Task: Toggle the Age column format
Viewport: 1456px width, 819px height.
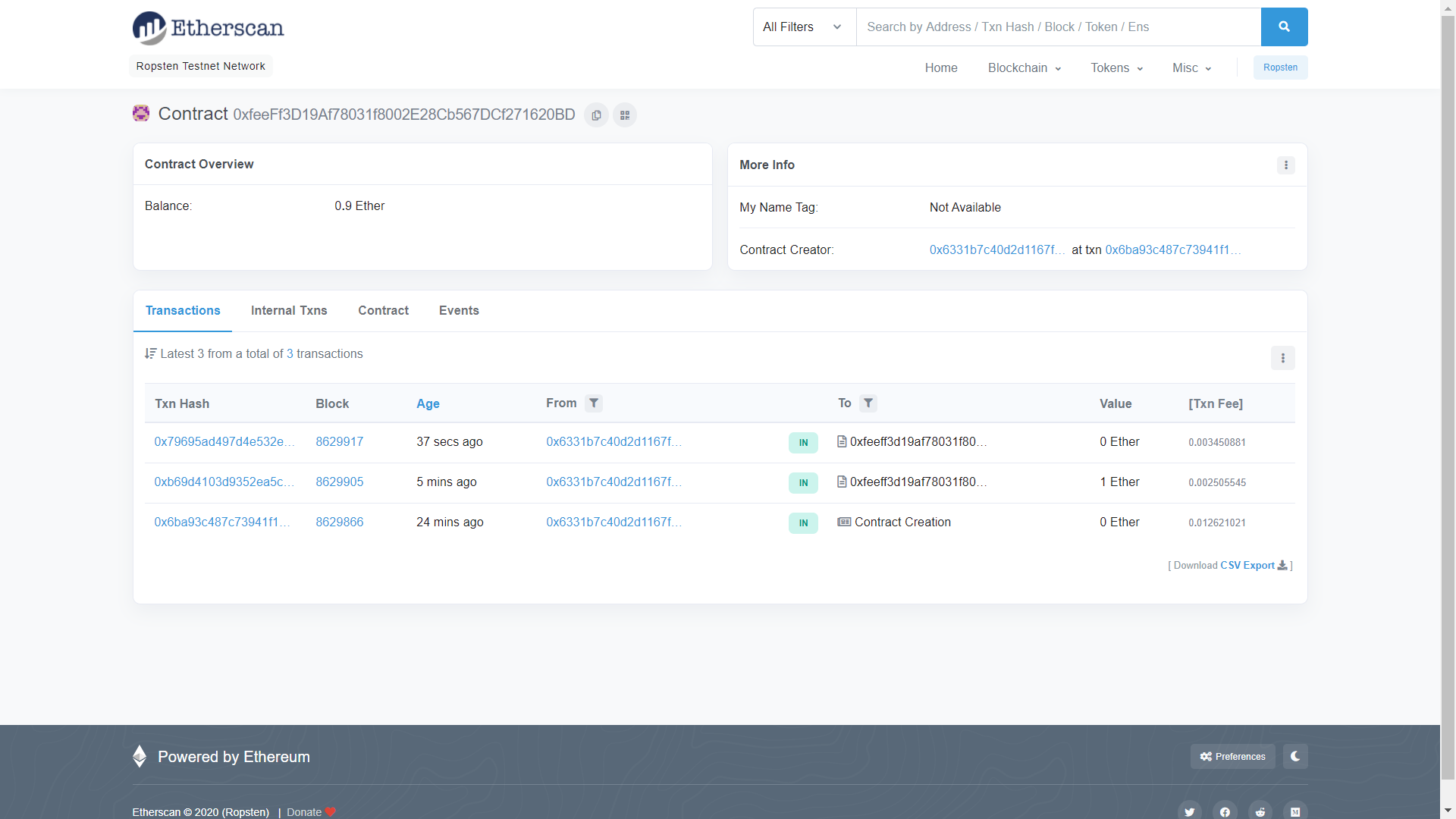Action: (x=428, y=403)
